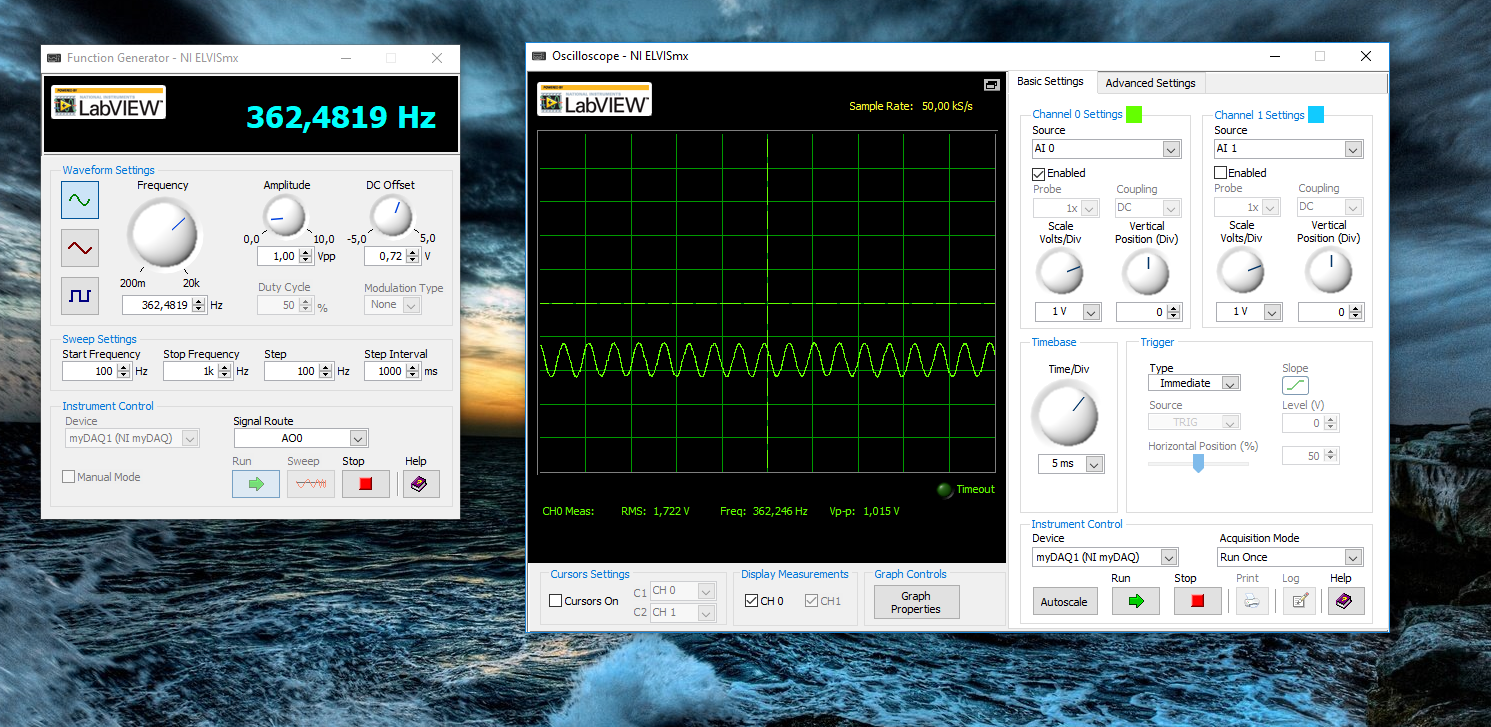Open the Trigger Type Immediate dropdown
This screenshot has height=727, width=1491.
(1231, 383)
